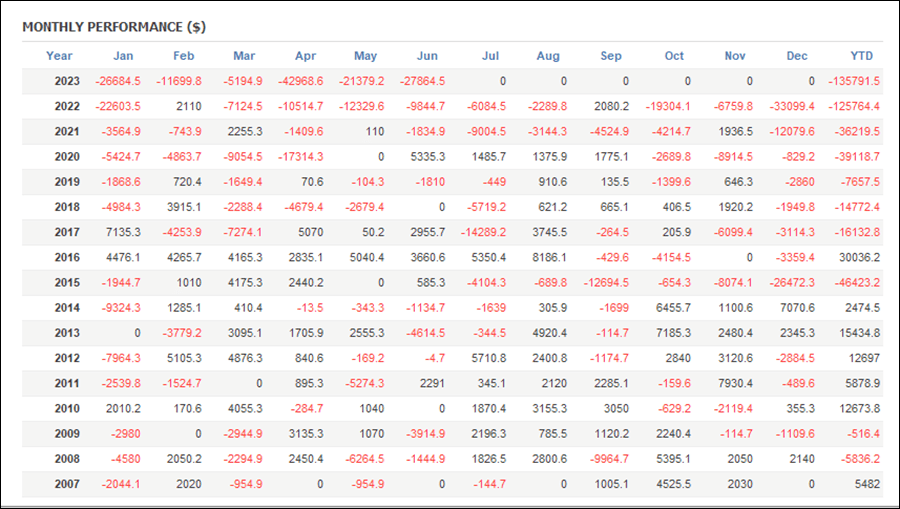Screen dimensions: 900x509
Task: Click the July 2017 value -14289.2
Action: tap(483, 232)
